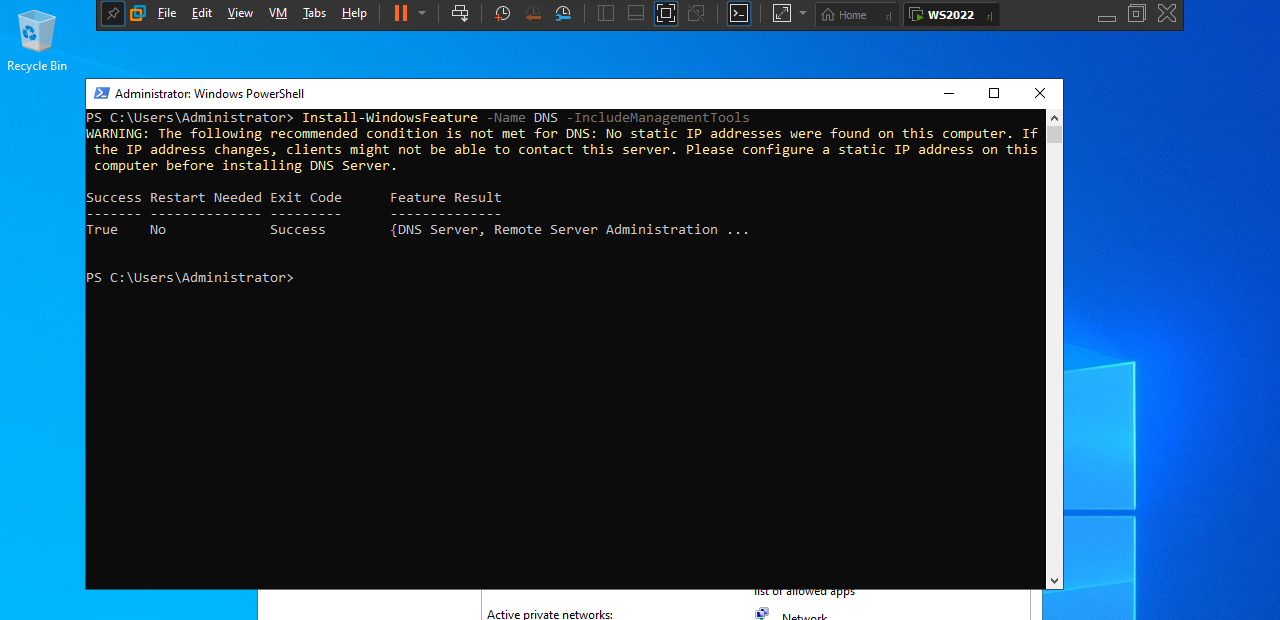The image size is (1280, 620).
Task: Click the PowerShell vertical scrollbar thumb
Action: [x=1055, y=135]
